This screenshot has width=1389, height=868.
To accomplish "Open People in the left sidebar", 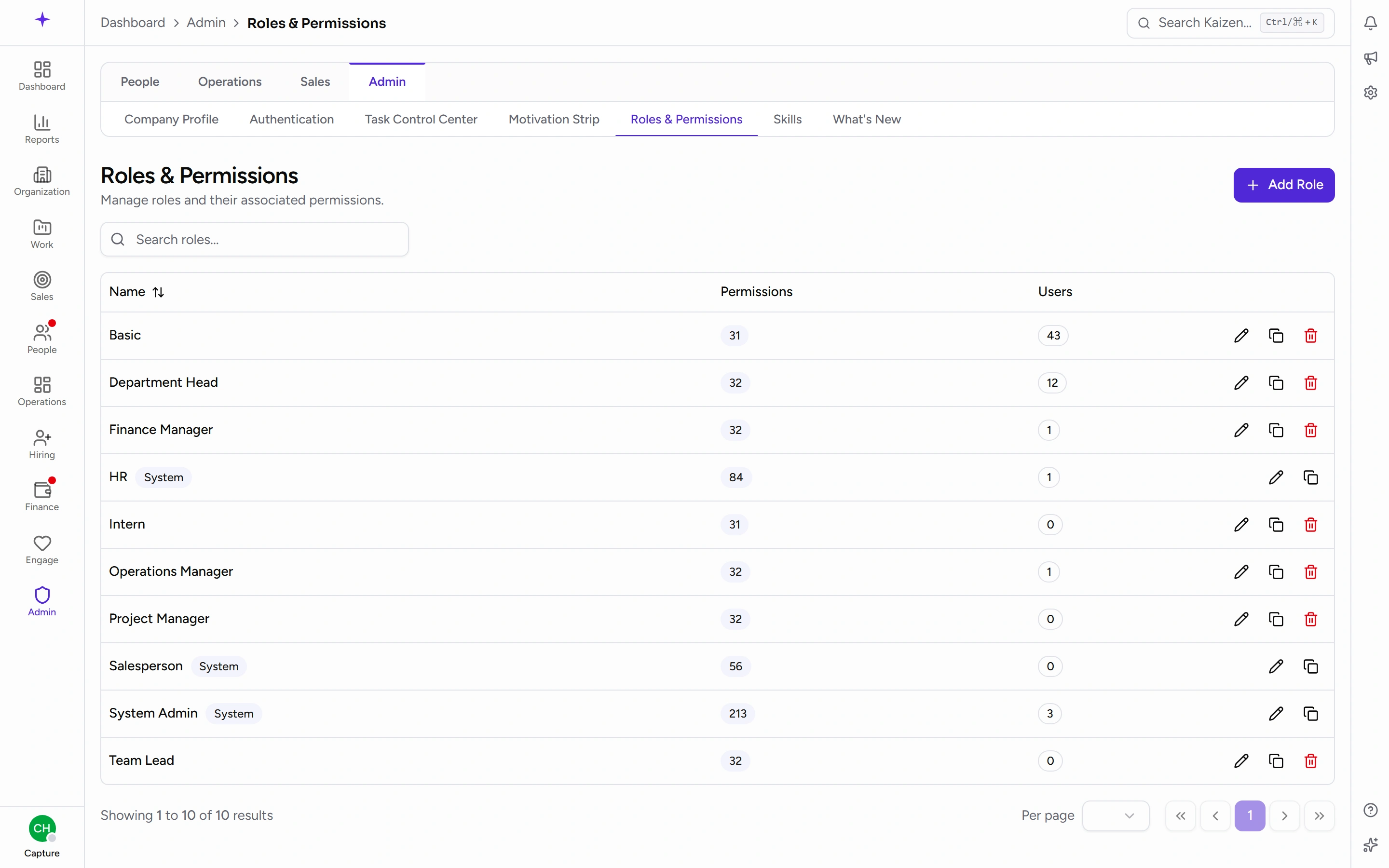I will click(42, 339).
